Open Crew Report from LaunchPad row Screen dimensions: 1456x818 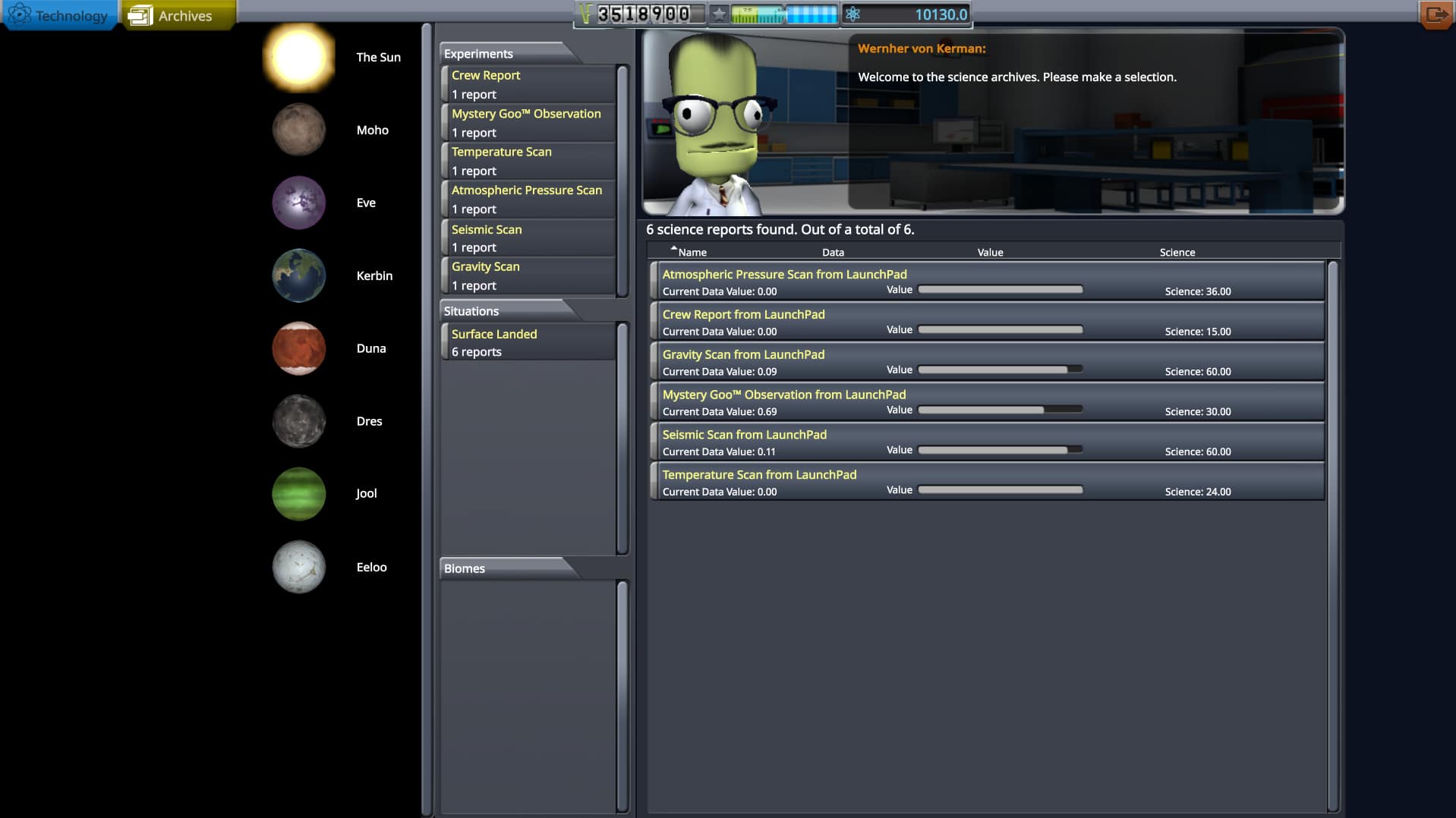[x=988, y=322]
